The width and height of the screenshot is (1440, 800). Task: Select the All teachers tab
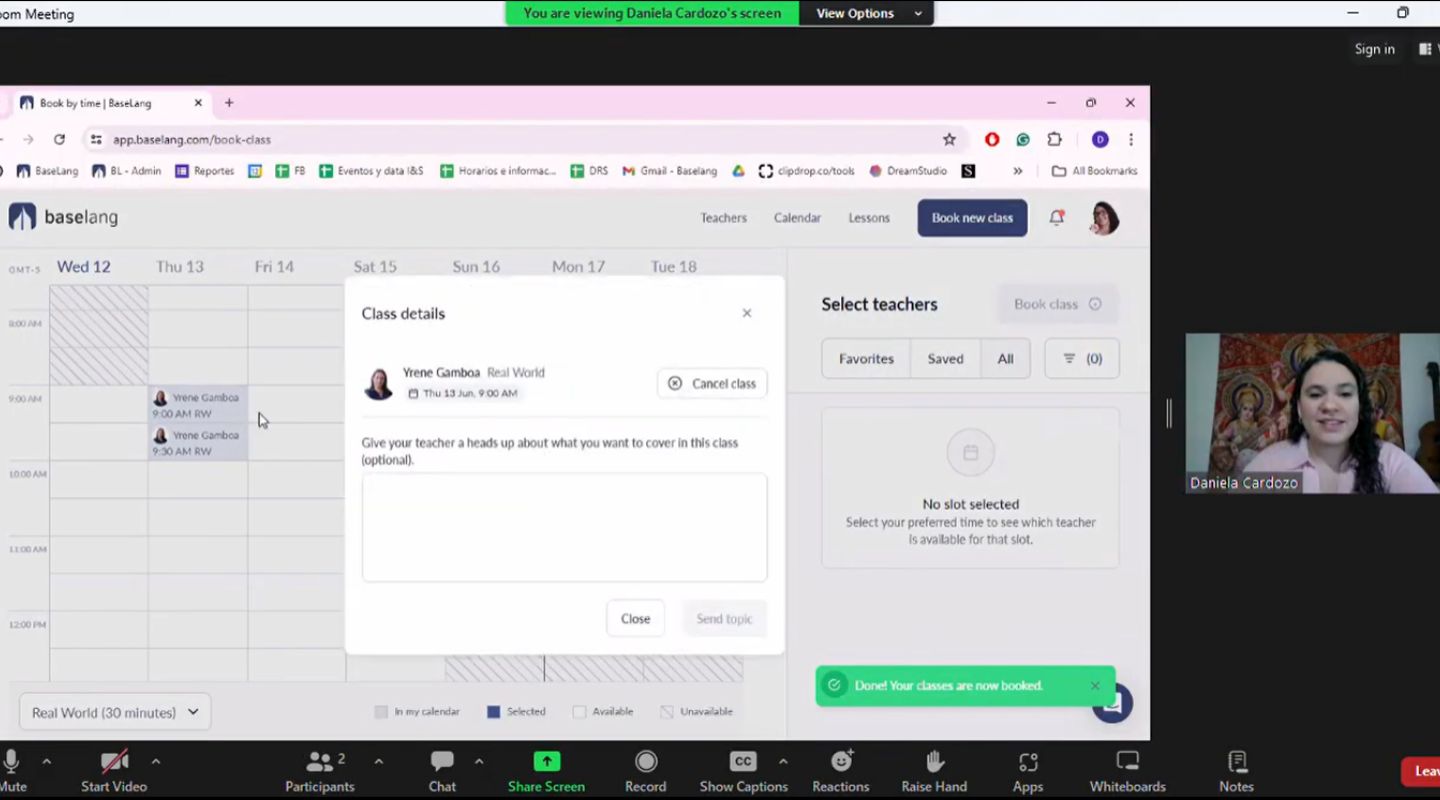tap(1005, 359)
